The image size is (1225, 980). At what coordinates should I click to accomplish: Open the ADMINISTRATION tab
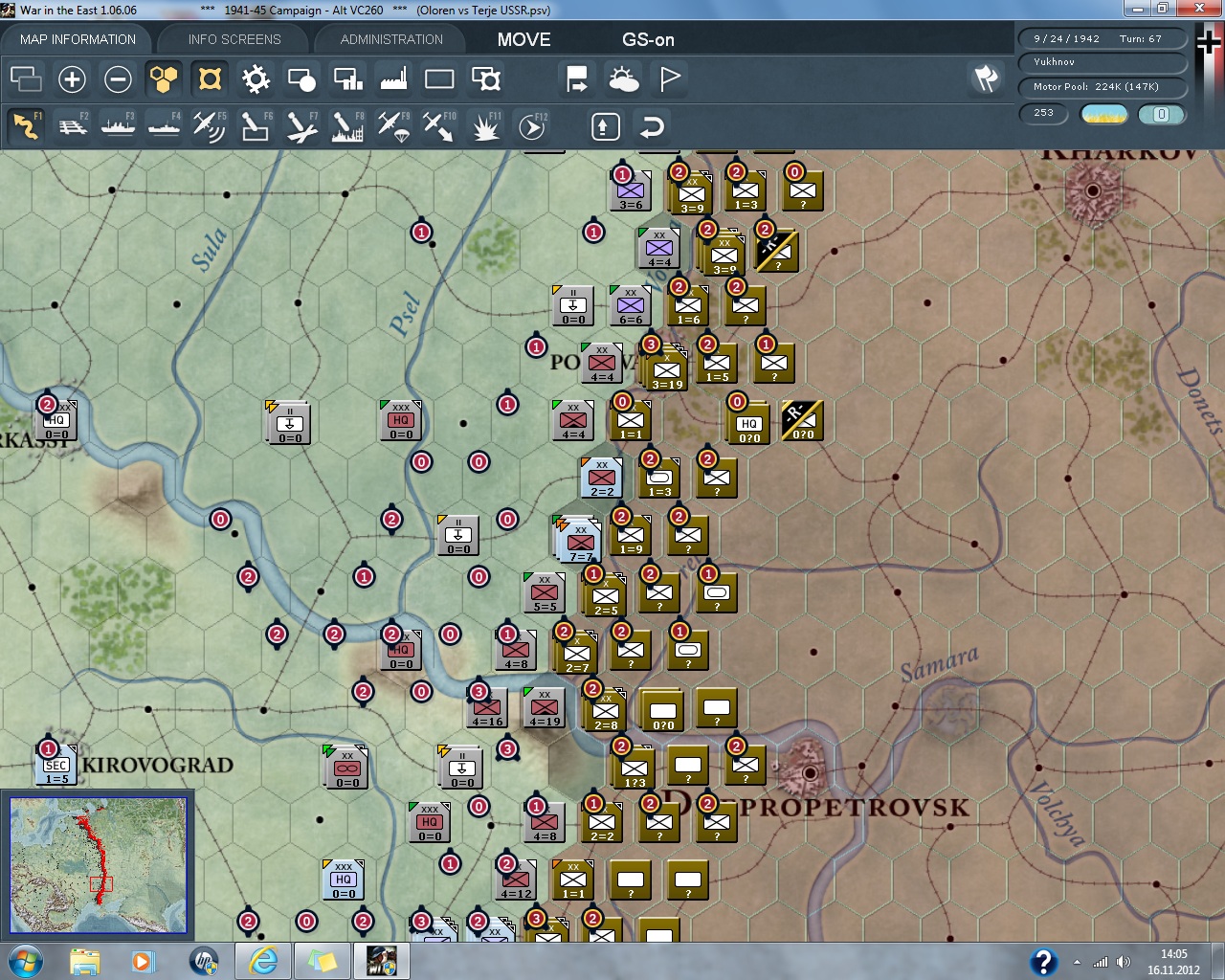tap(391, 39)
